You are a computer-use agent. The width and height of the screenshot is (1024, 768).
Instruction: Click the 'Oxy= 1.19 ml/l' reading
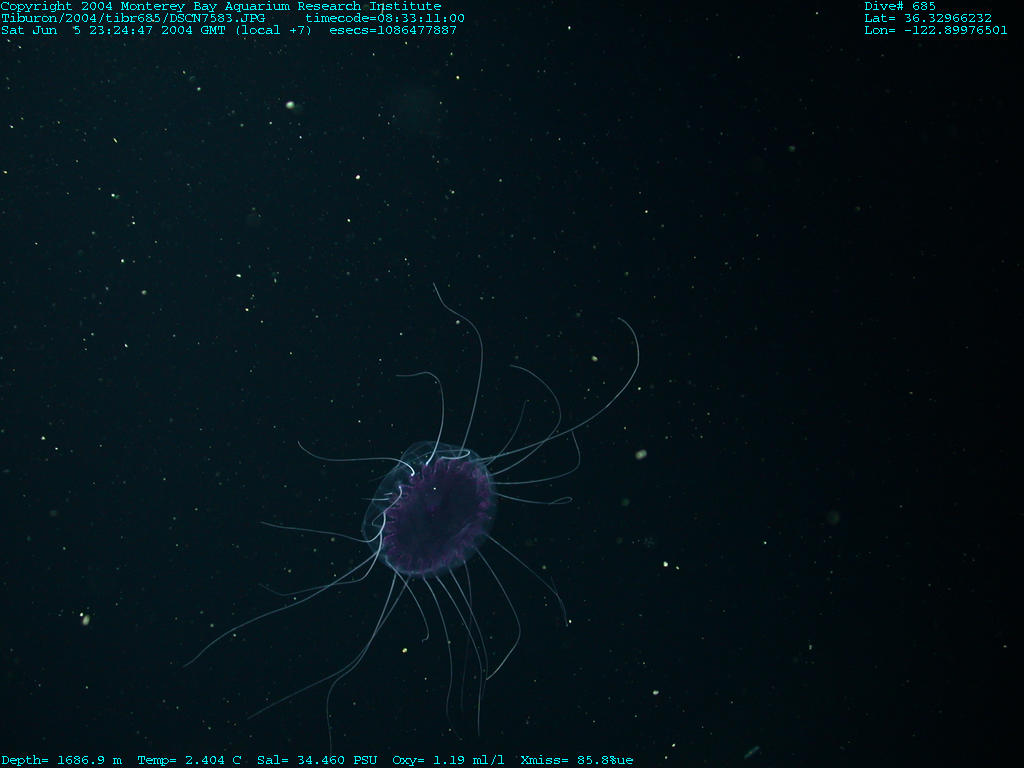coord(449,760)
